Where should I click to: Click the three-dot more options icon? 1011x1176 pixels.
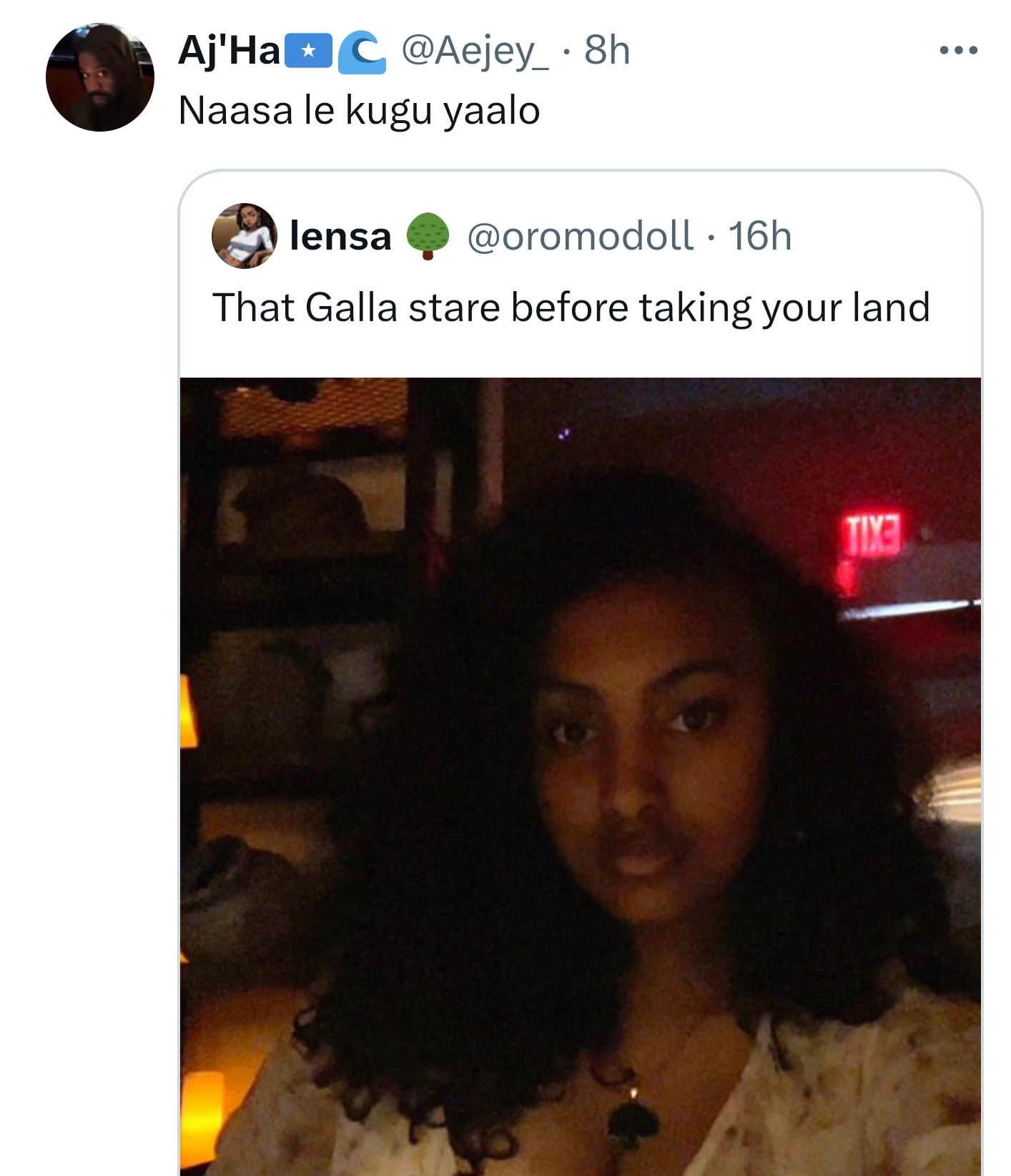click(x=958, y=50)
